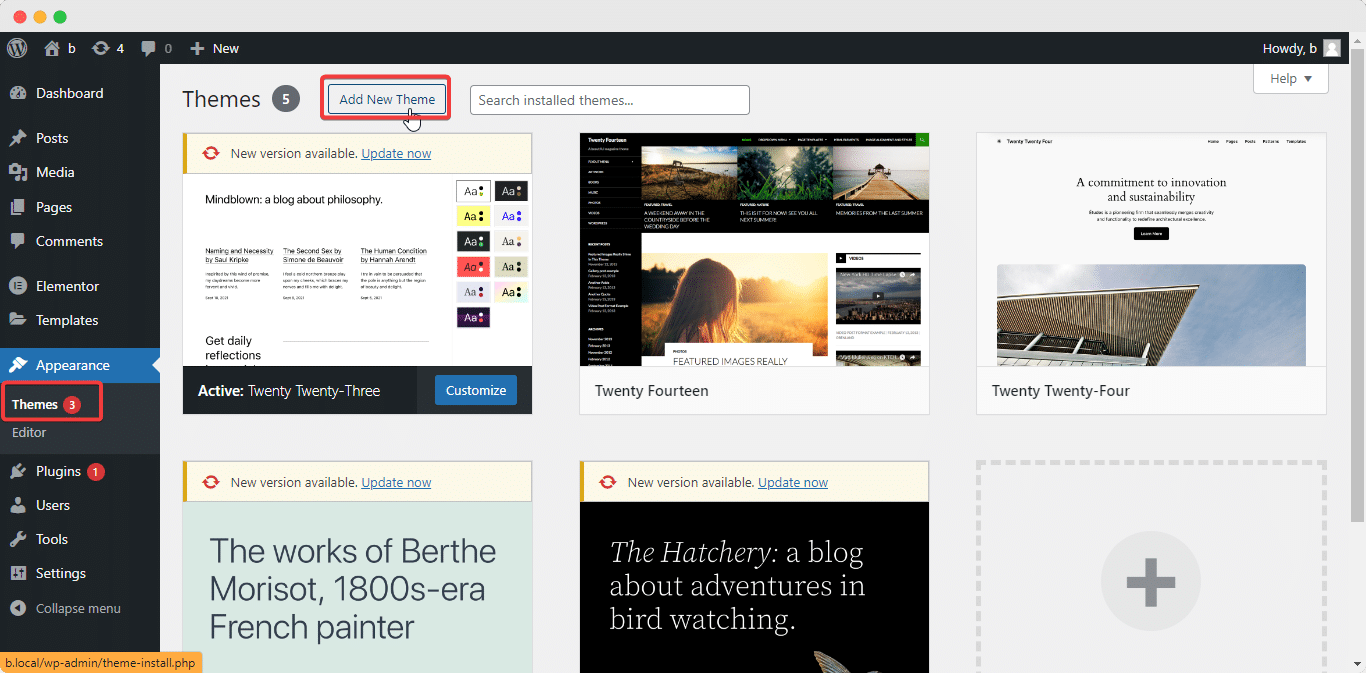Screen dimensions: 1366x673
Task: Click the Settings sliders icon
Action: pyautogui.click(x=18, y=573)
